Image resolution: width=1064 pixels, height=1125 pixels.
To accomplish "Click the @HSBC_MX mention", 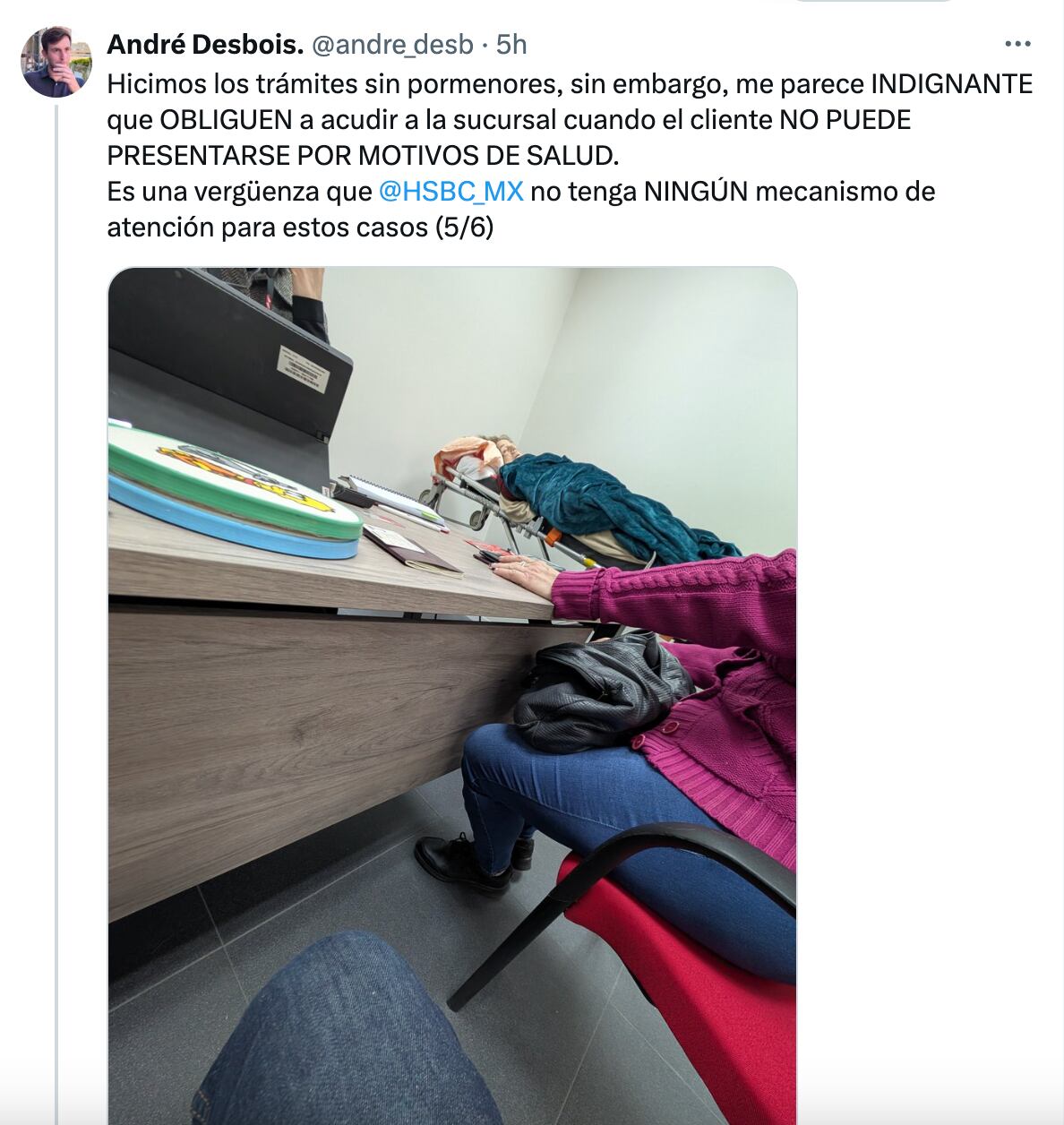I will pos(450,191).
